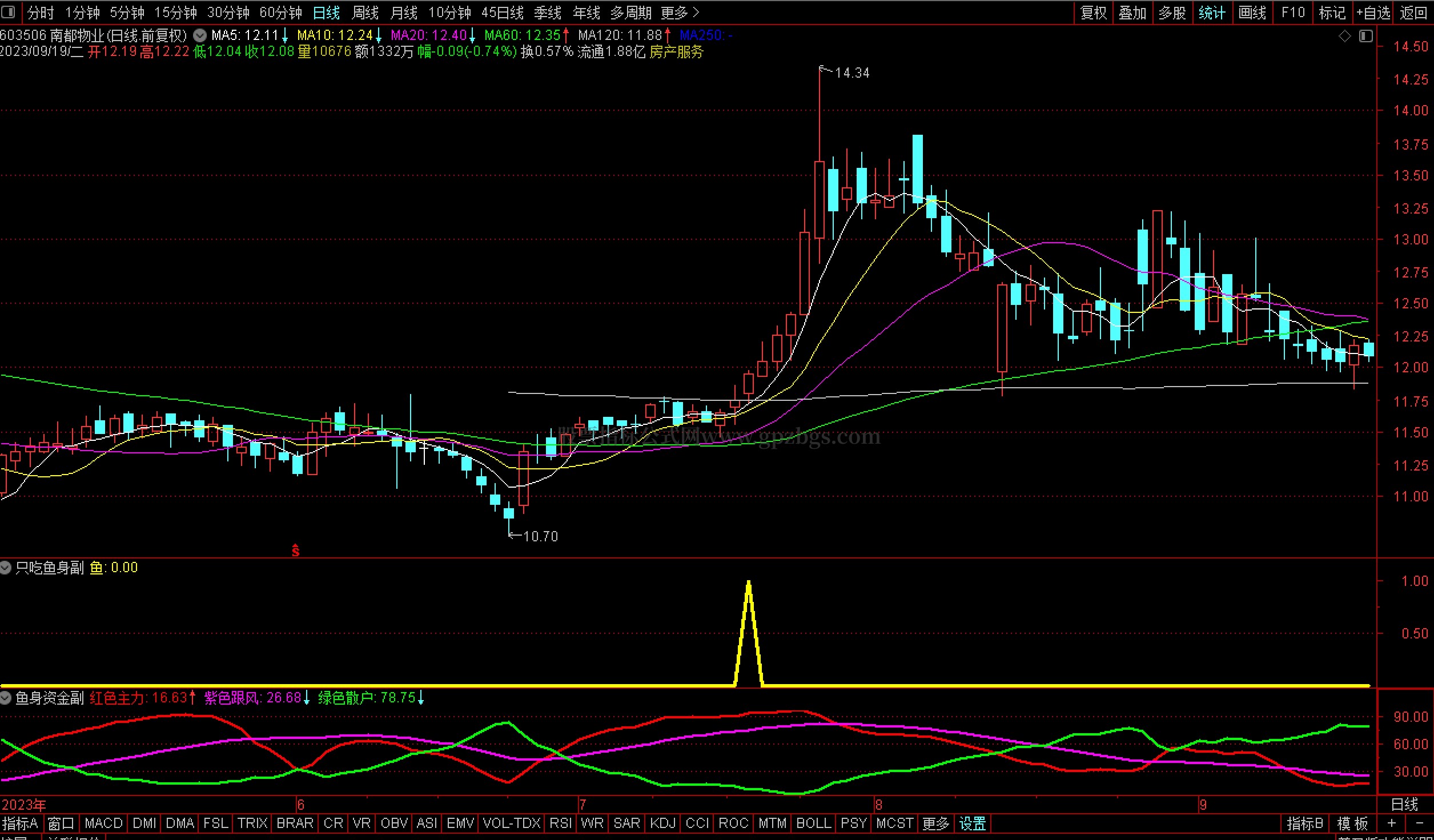Click the window layout icon at top-left
Viewport: 1434px width, 840px height.
8,12
